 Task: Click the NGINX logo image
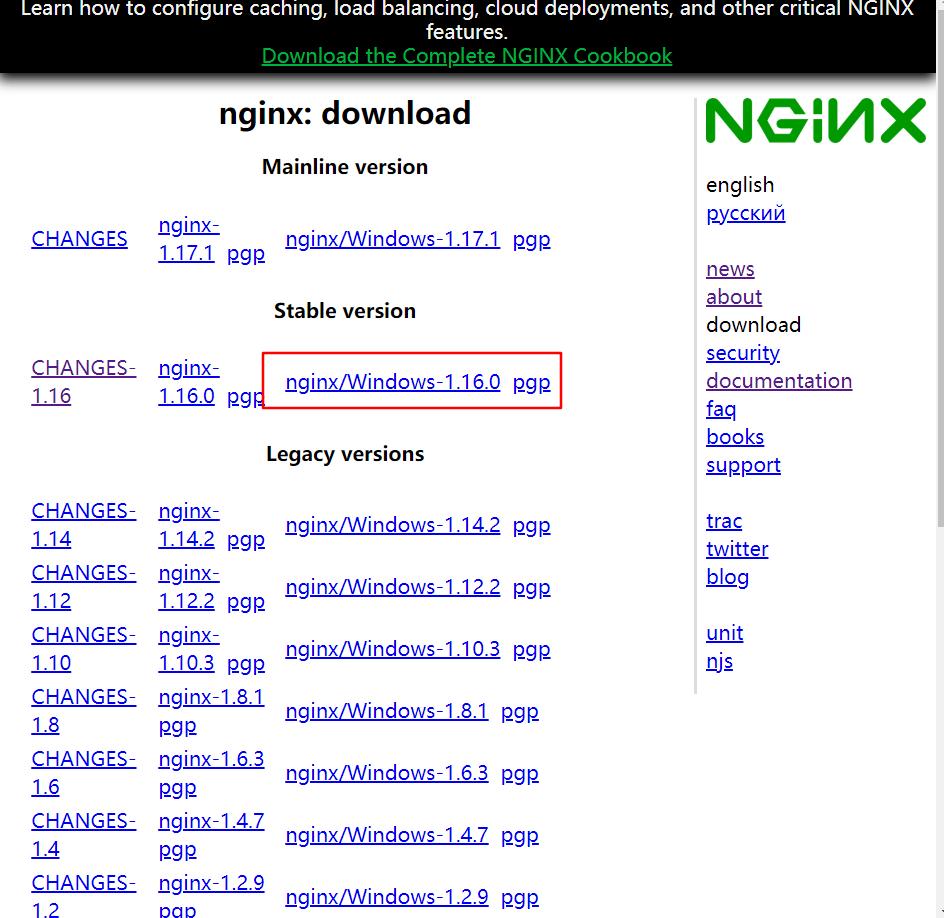pyautogui.click(x=815, y=120)
